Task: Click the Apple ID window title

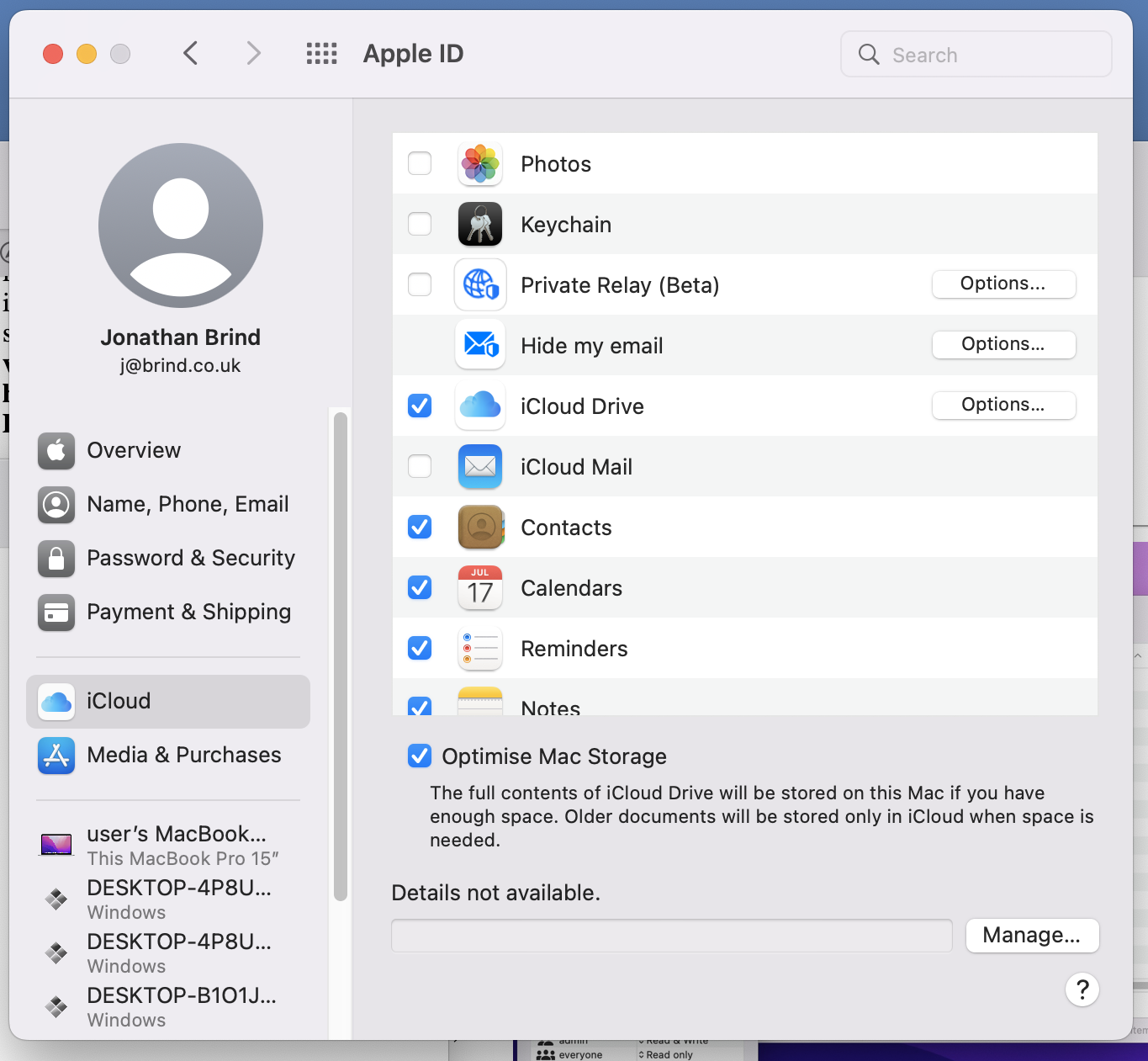Action: [413, 54]
